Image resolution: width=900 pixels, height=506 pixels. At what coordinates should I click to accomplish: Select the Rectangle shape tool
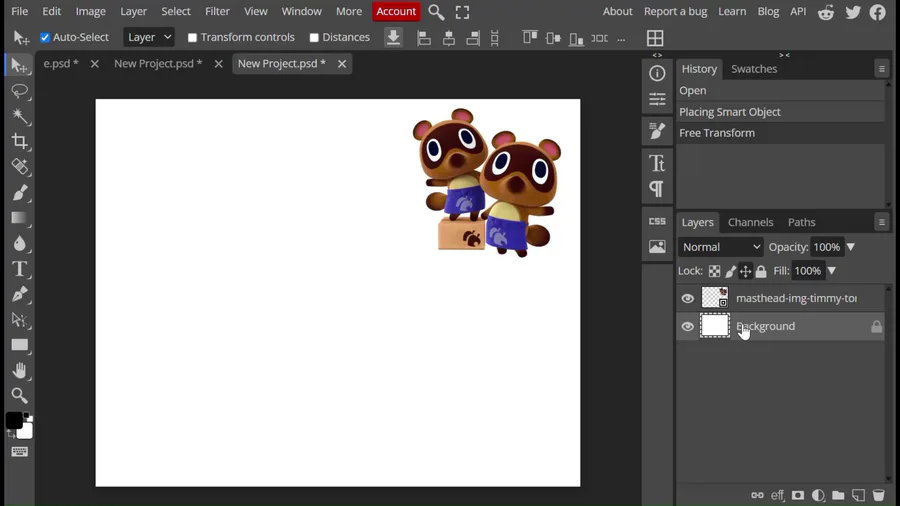click(20, 345)
